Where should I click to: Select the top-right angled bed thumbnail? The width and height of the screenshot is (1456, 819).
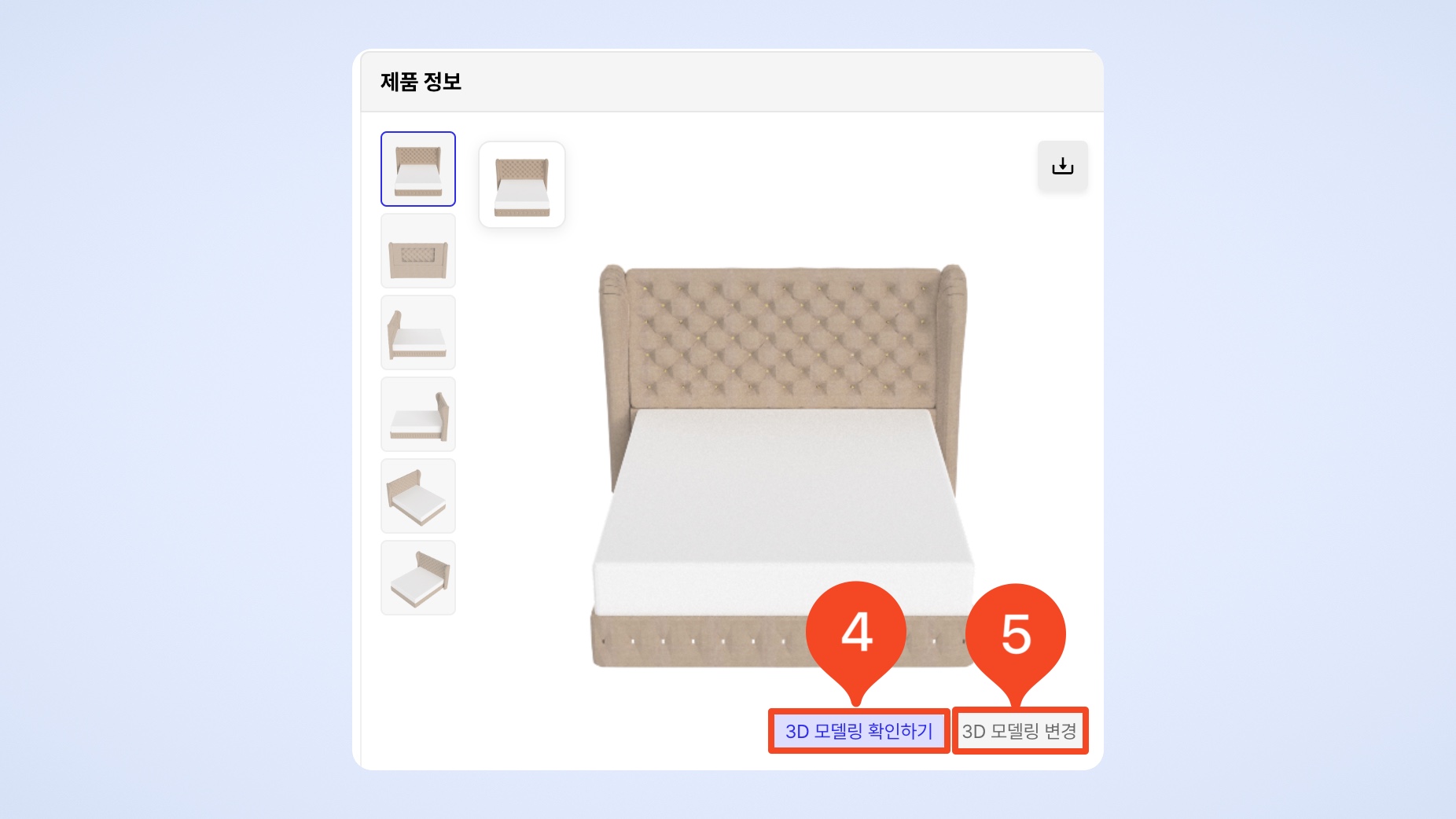418,578
